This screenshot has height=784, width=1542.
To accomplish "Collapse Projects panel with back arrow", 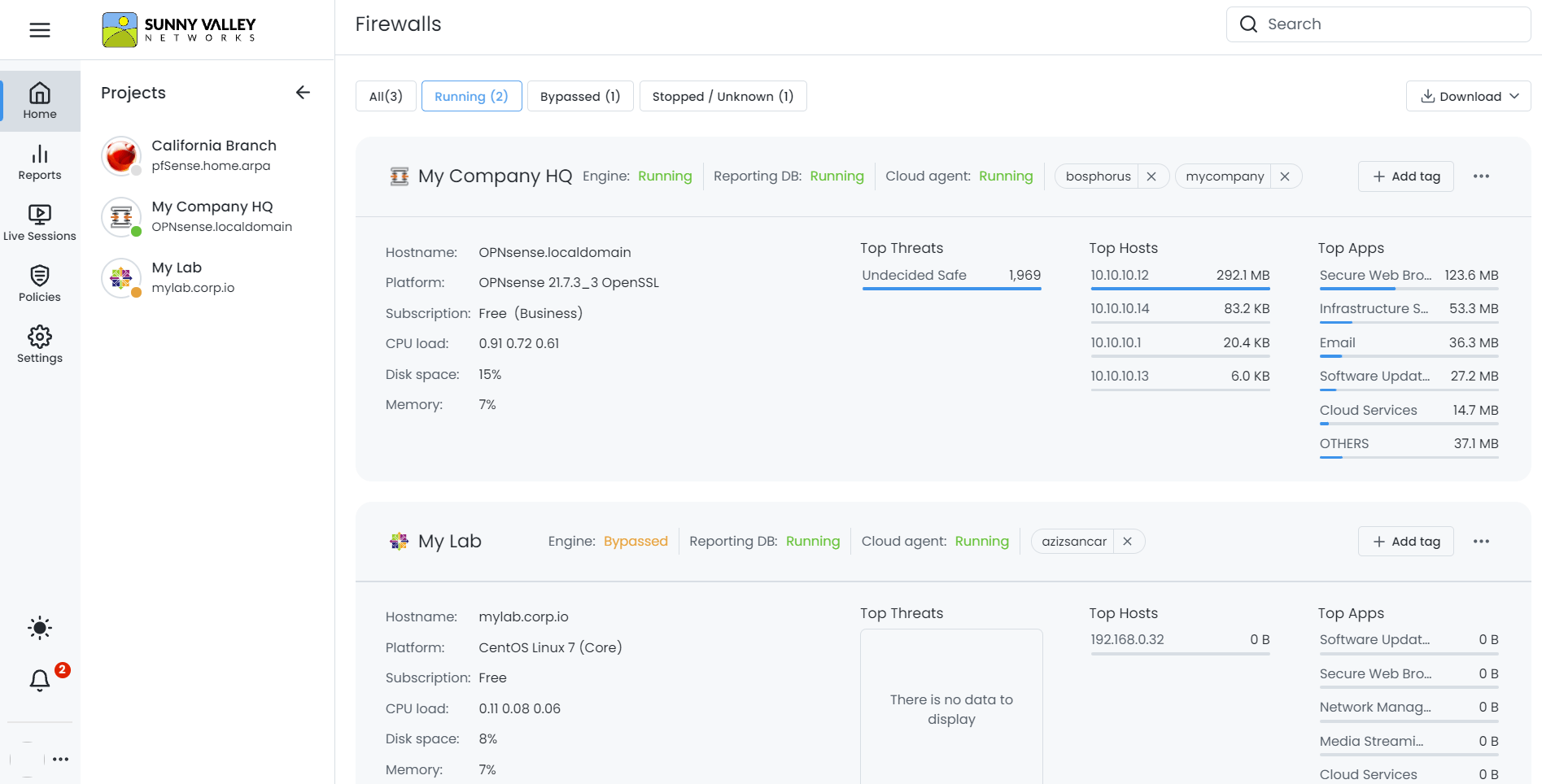I will (x=303, y=93).
